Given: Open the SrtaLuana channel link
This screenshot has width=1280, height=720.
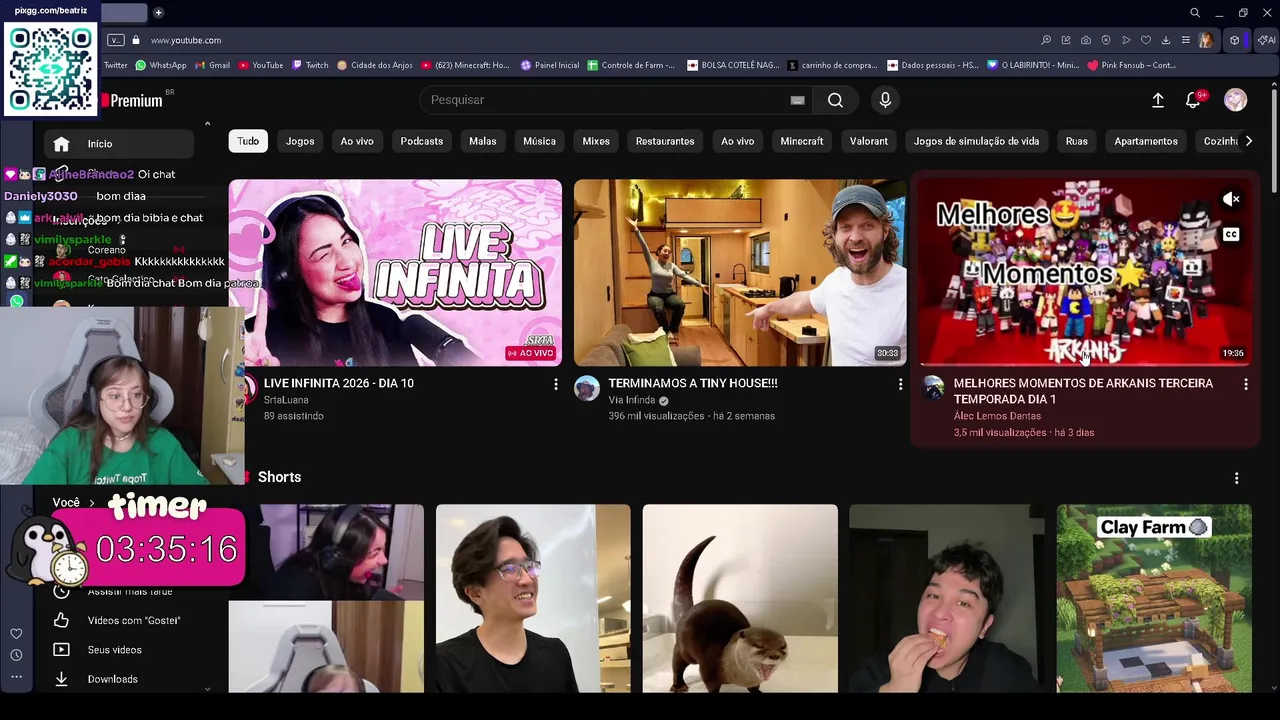Looking at the screenshot, I should point(286,400).
